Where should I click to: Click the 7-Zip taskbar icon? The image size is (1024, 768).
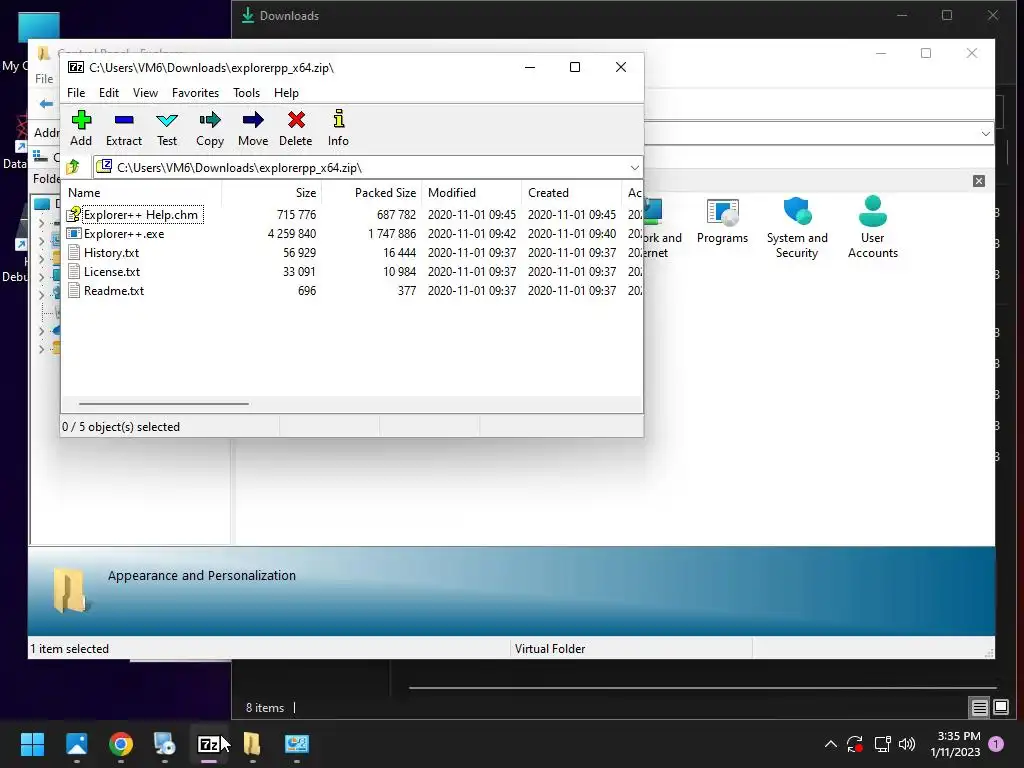click(208, 744)
